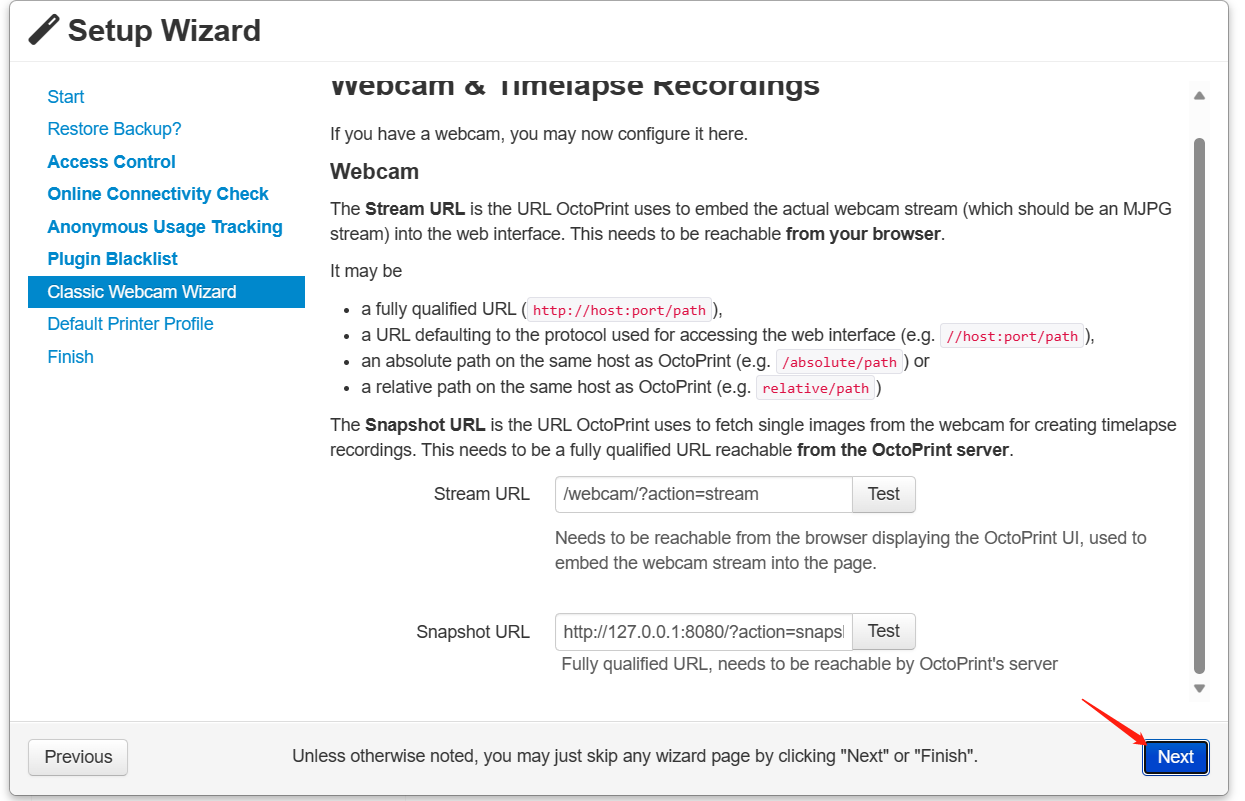
Task: Focus the Stream URL text field
Action: [703, 494]
